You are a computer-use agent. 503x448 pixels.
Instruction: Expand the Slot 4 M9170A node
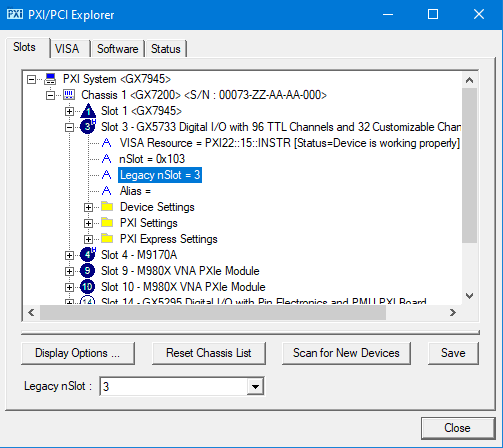tap(69, 255)
